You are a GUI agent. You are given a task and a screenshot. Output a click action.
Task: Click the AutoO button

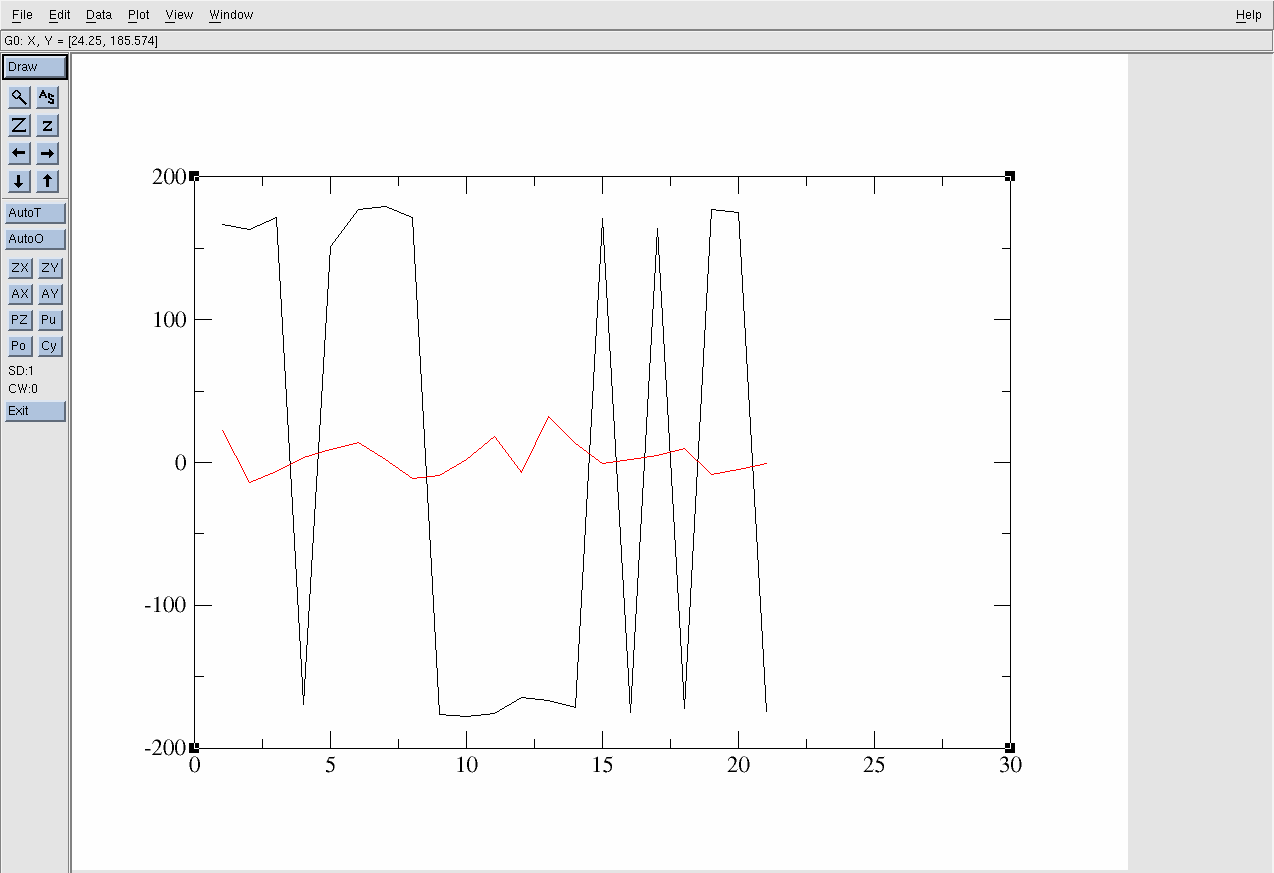(35, 239)
